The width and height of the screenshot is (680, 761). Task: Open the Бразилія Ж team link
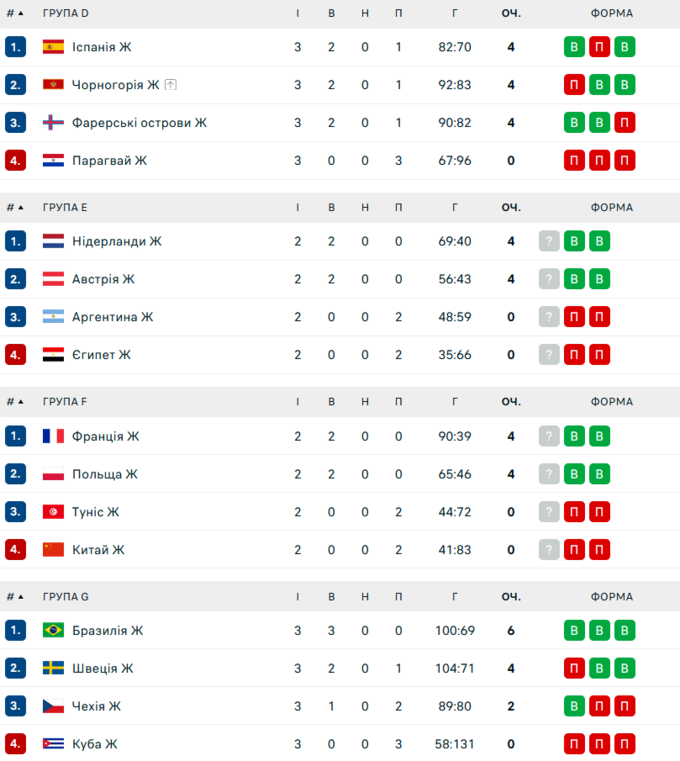tap(108, 630)
